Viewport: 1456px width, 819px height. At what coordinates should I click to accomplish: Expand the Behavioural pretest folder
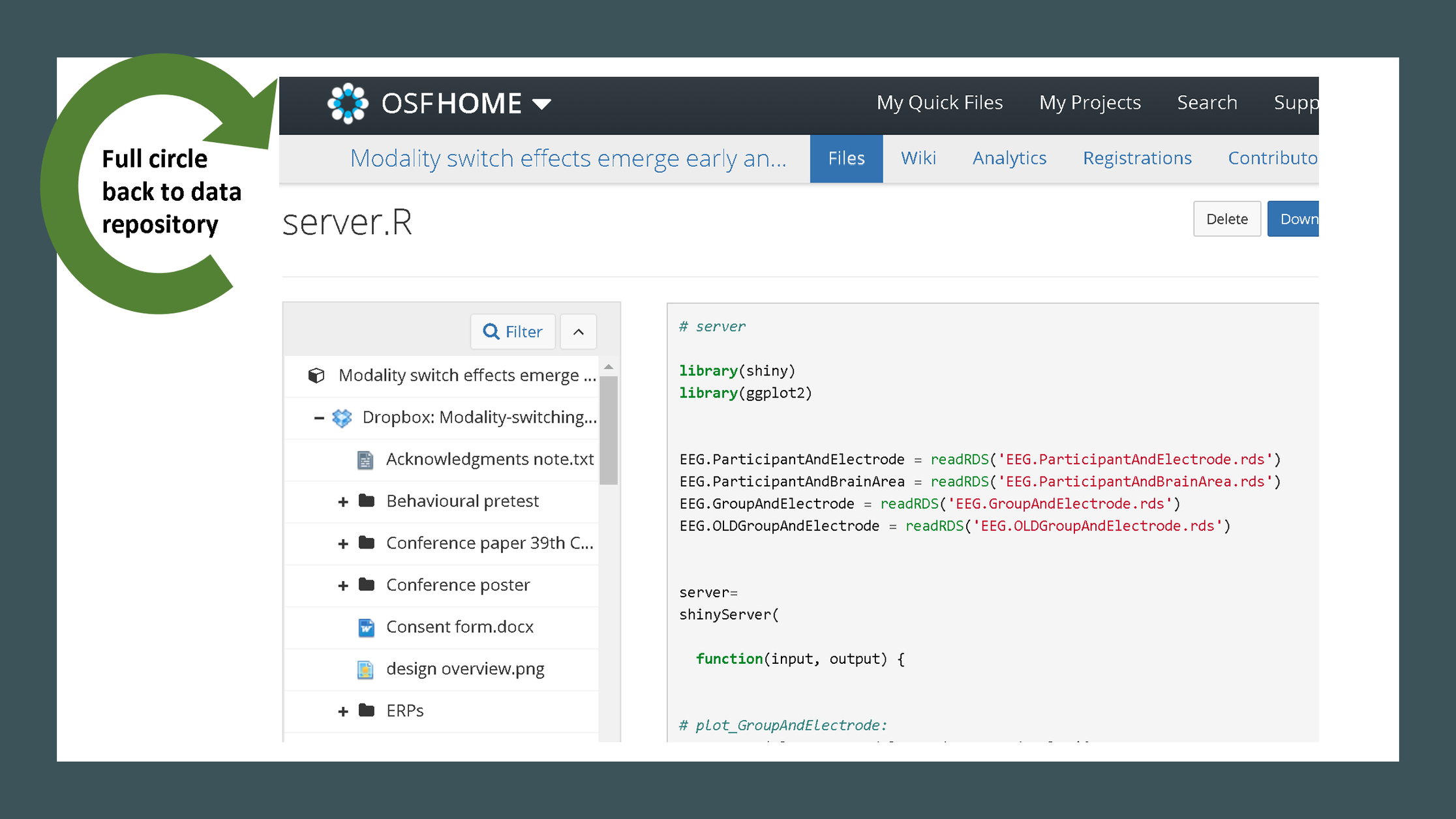click(x=341, y=501)
